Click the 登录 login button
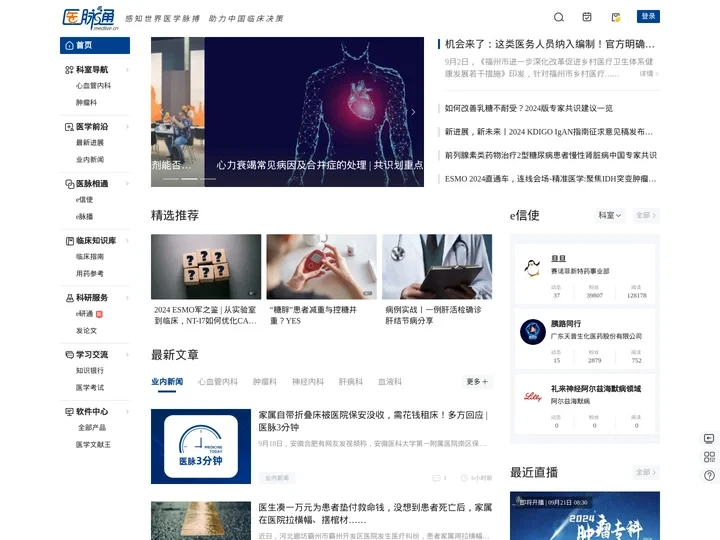Viewport: 720px width, 540px height. (x=648, y=17)
